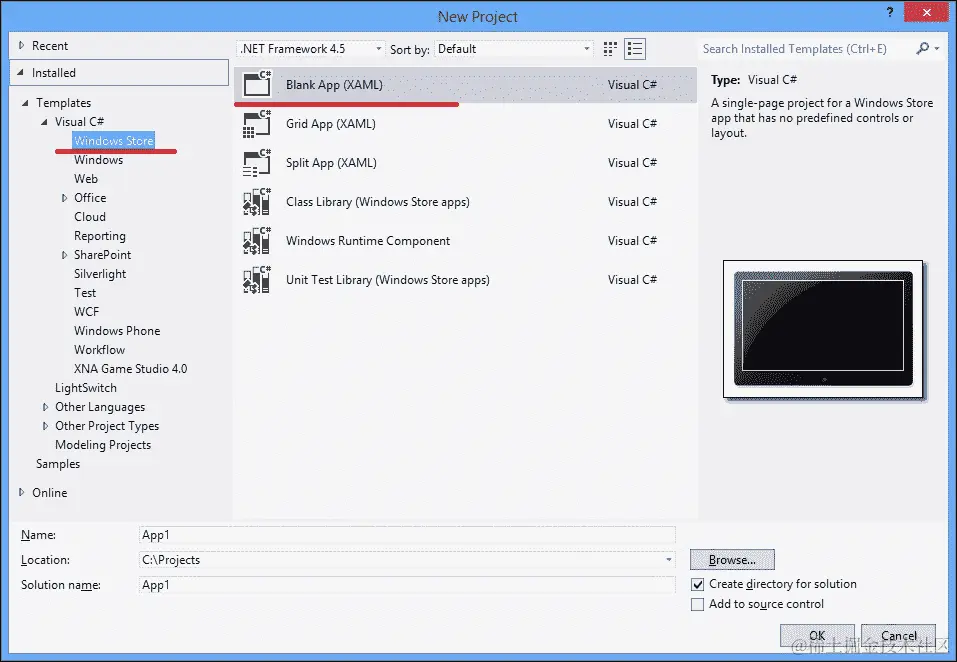Screen dimensions: 957x662
Task: Click the project Name field
Action: click(x=407, y=535)
